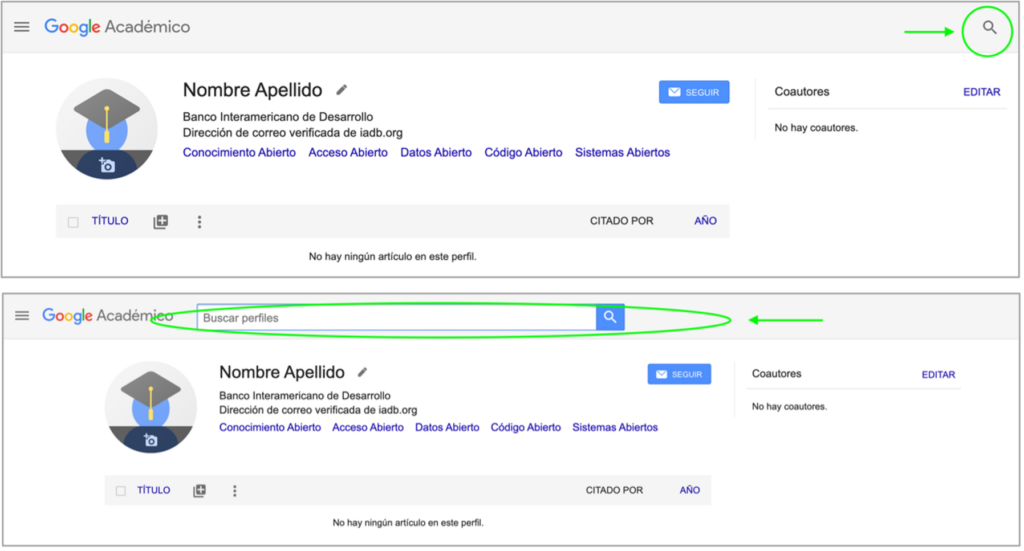The height and width of the screenshot is (551, 1024).
Task: Click EDITAR in lower Coautores panel
Action: (x=938, y=375)
